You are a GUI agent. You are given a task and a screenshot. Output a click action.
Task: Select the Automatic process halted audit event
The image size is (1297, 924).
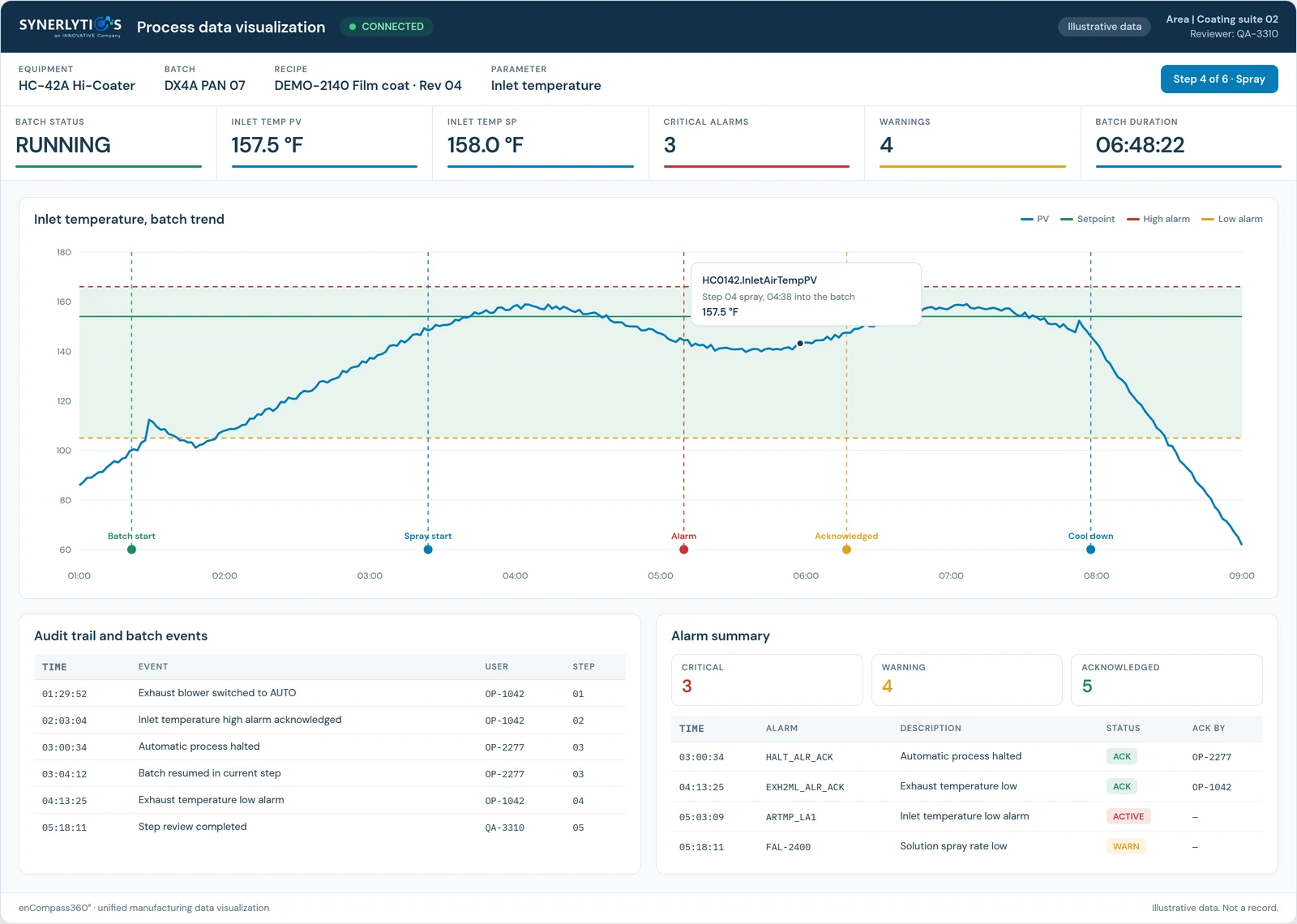coord(330,746)
